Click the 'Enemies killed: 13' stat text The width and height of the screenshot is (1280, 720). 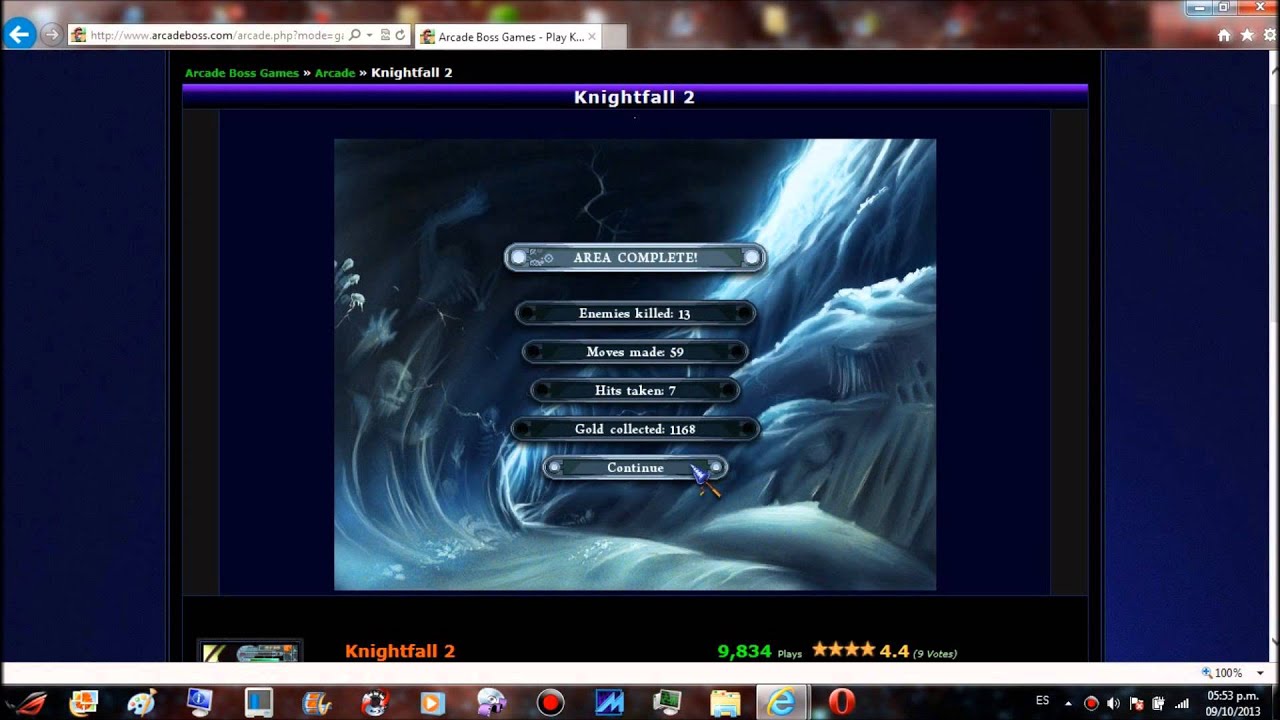pos(635,314)
